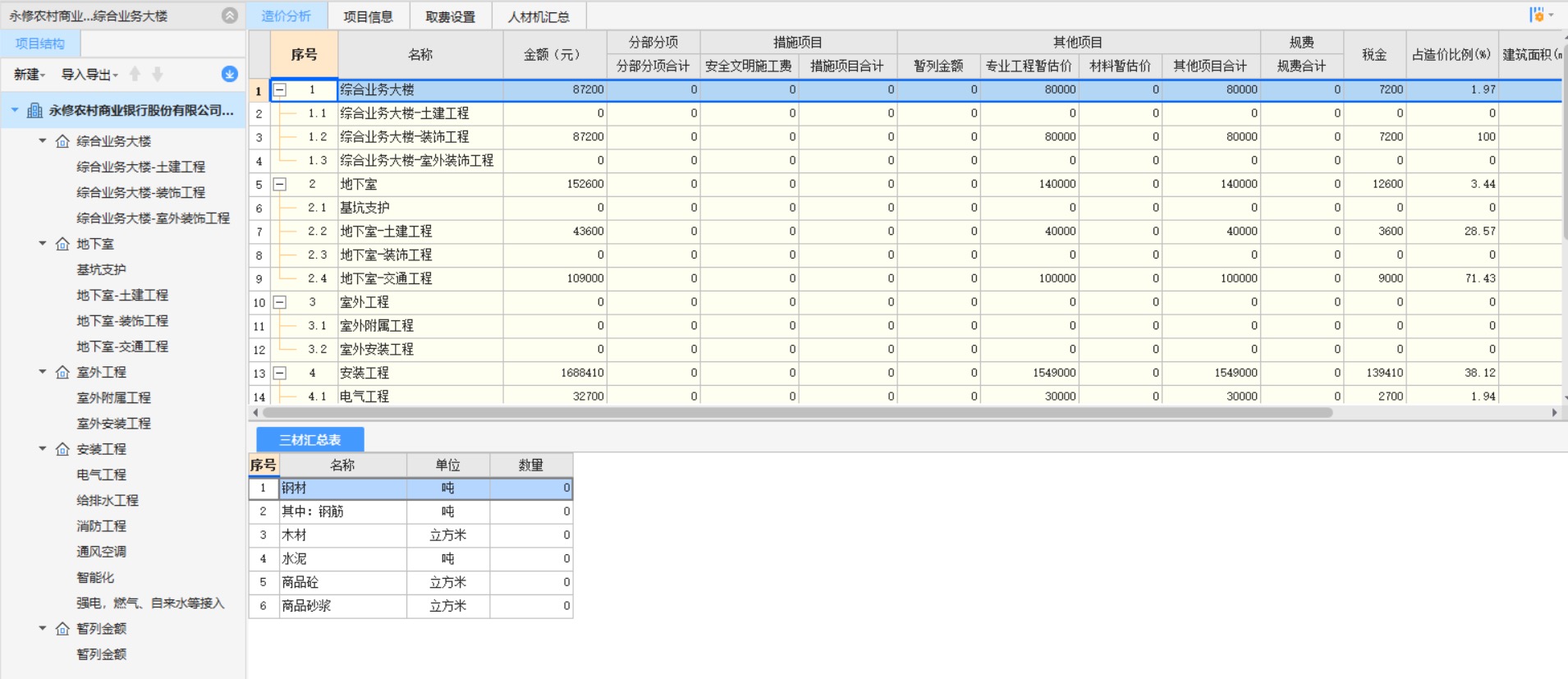Click the move down arrow icon
The width and height of the screenshot is (1568, 679).
pyautogui.click(x=158, y=74)
